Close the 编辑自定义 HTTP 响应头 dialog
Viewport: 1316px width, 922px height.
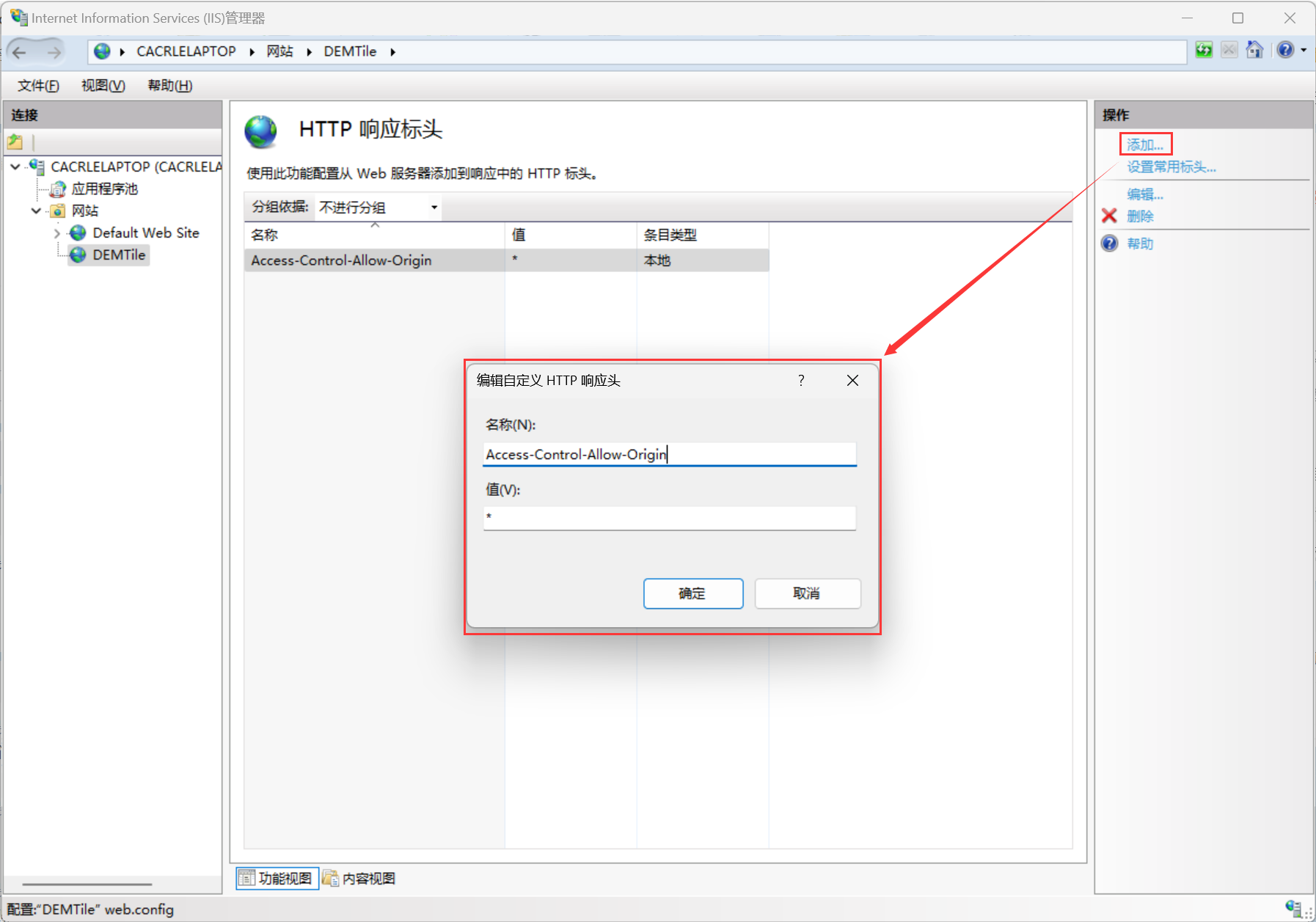click(852, 380)
